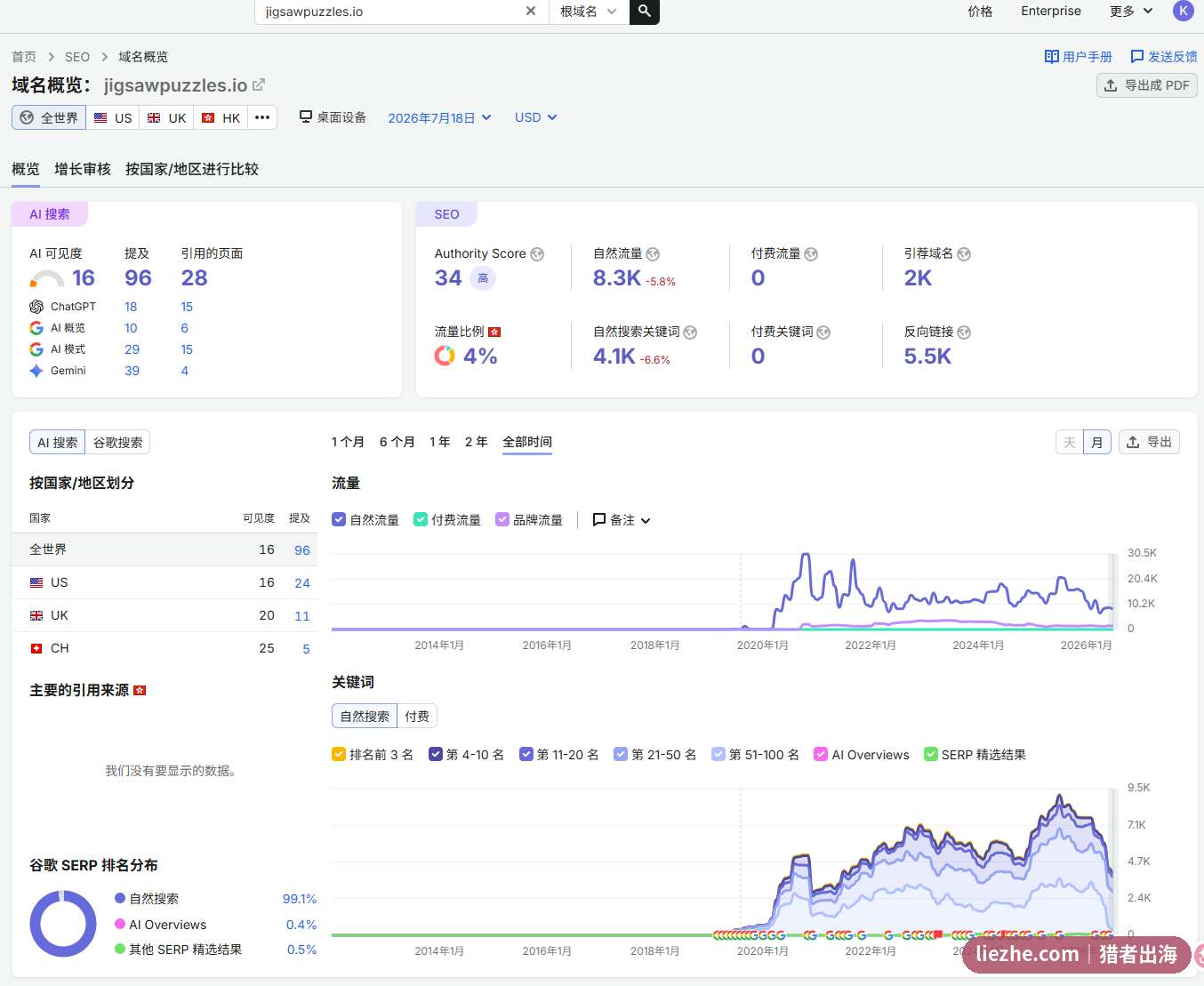Open the USD currency dropdown

tap(535, 117)
